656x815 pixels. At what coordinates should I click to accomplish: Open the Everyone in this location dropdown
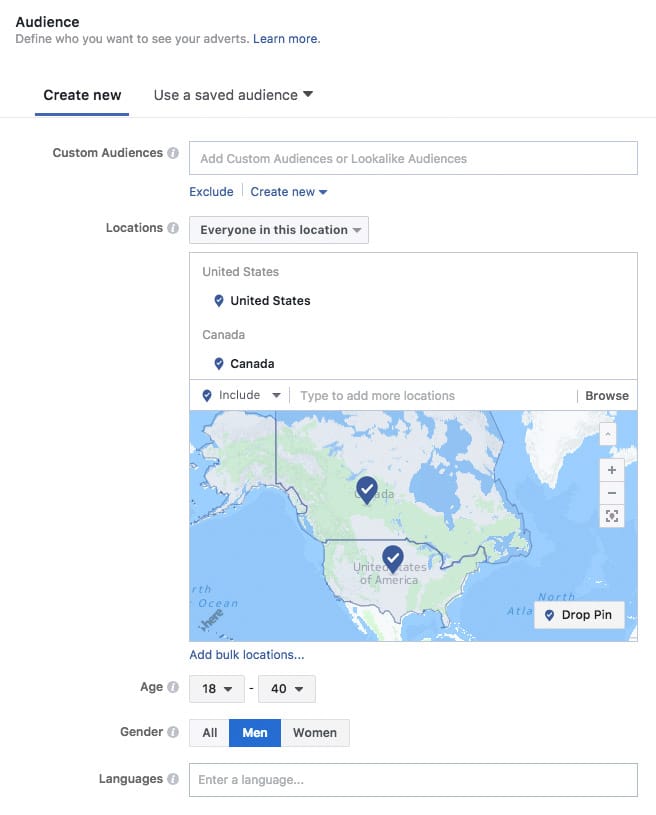coord(279,230)
